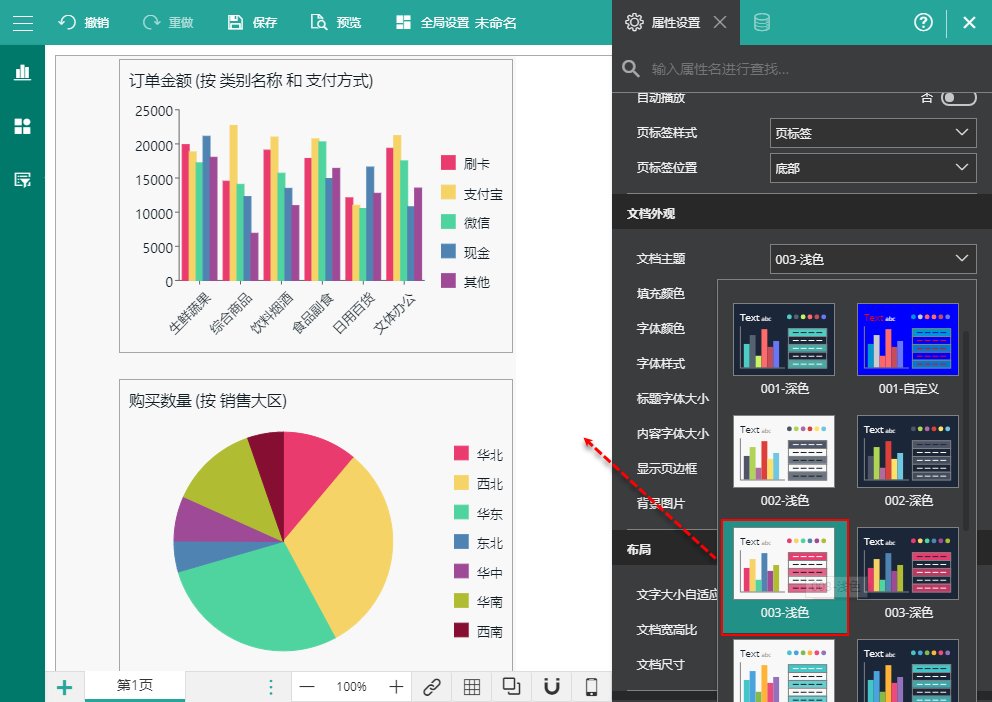Select the 第1页 page tab
This screenshot has width=992, height=702.
tap(135, 686)
